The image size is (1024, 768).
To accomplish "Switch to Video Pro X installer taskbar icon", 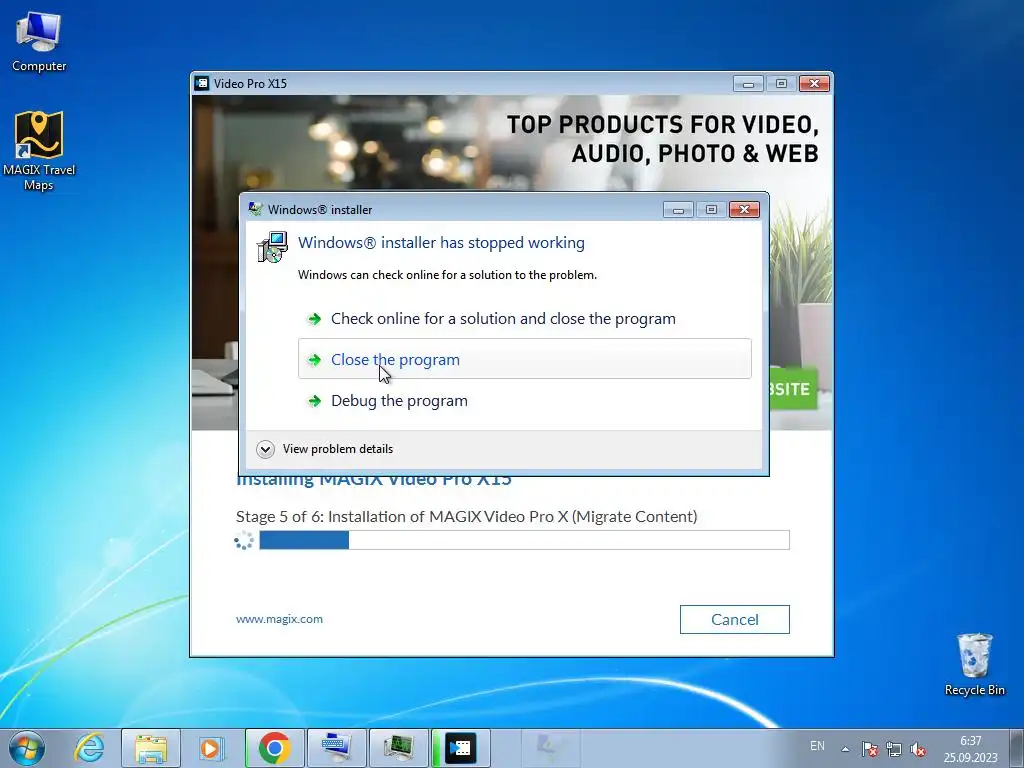I will click(x=460, y=748).
